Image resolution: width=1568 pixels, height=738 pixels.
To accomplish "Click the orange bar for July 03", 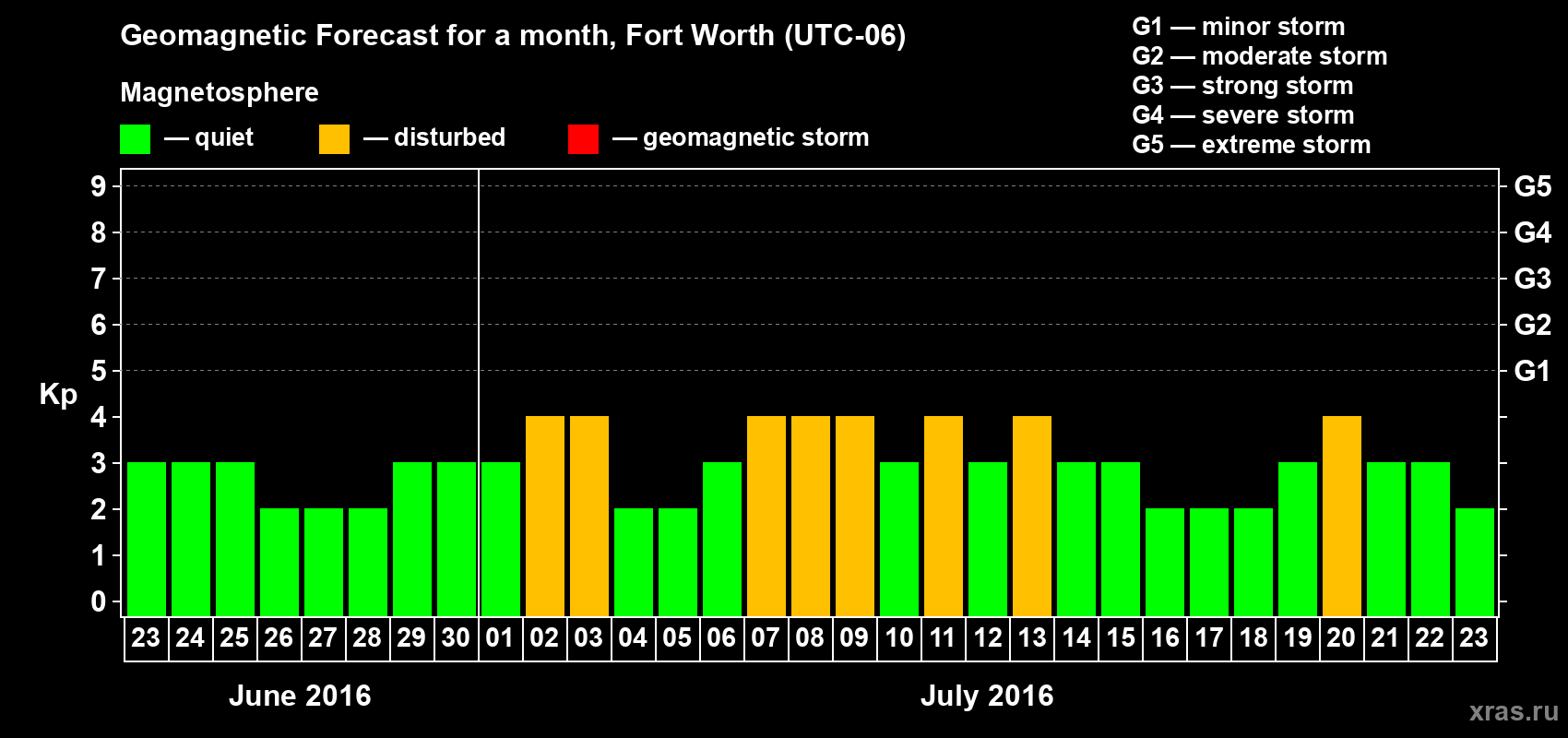I will click(589, 516).
